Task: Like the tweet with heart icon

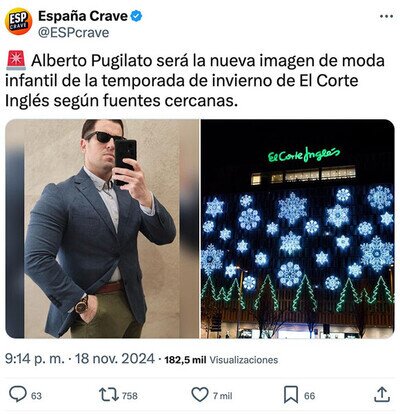Action: (x=200, y=395)
